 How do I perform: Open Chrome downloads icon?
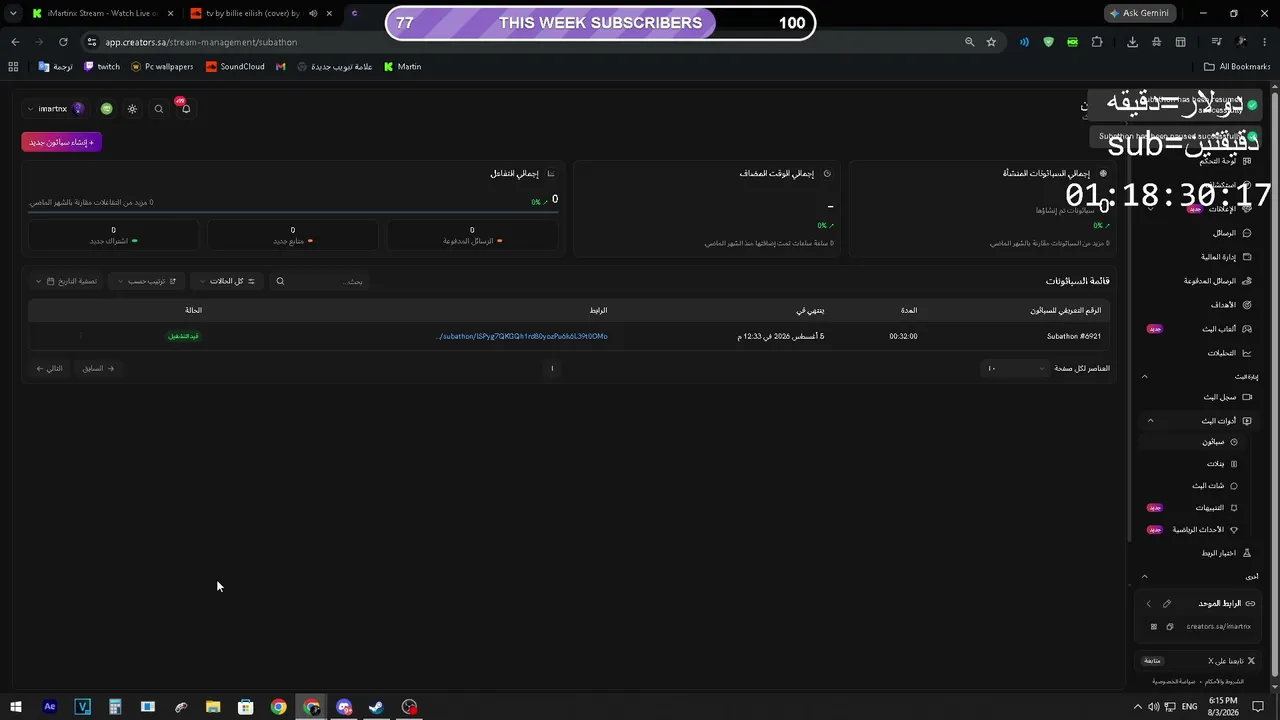(x=1132, y=42)
